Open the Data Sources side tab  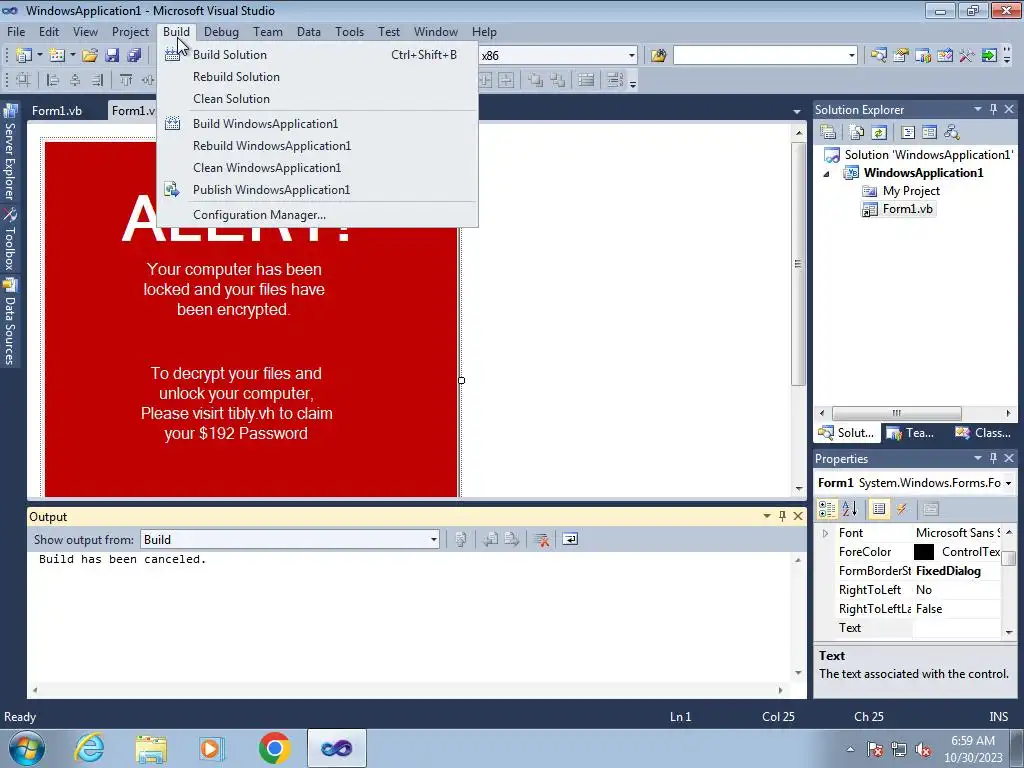point(10,322)
